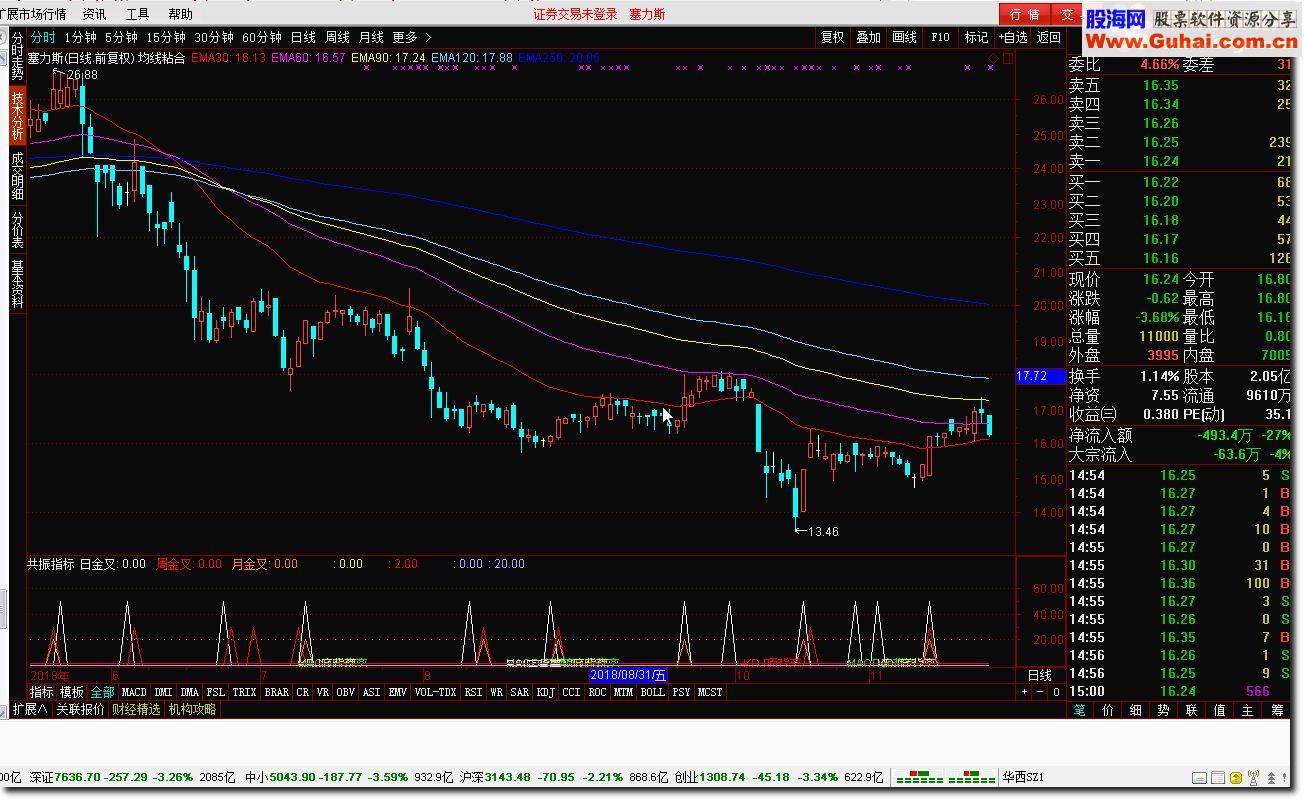Image resolution: width=1304 pixels, height=800 pixels.
Task: Add stock via +自选 button
Action: click(1012, 37)
